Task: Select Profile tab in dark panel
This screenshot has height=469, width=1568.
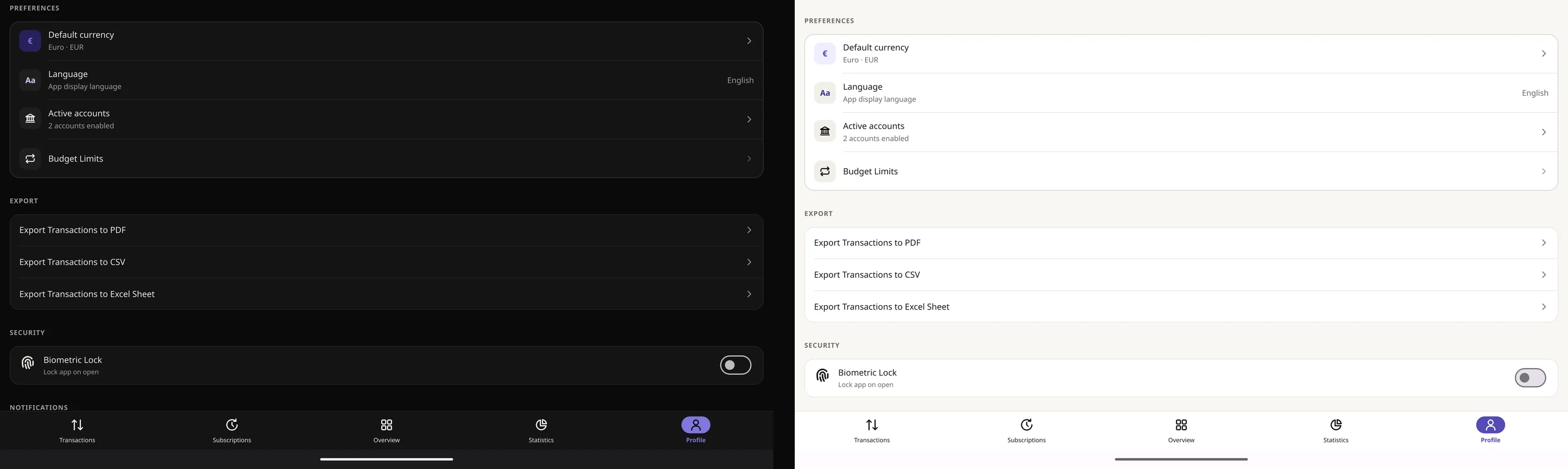Action: (x=696, y=431)
